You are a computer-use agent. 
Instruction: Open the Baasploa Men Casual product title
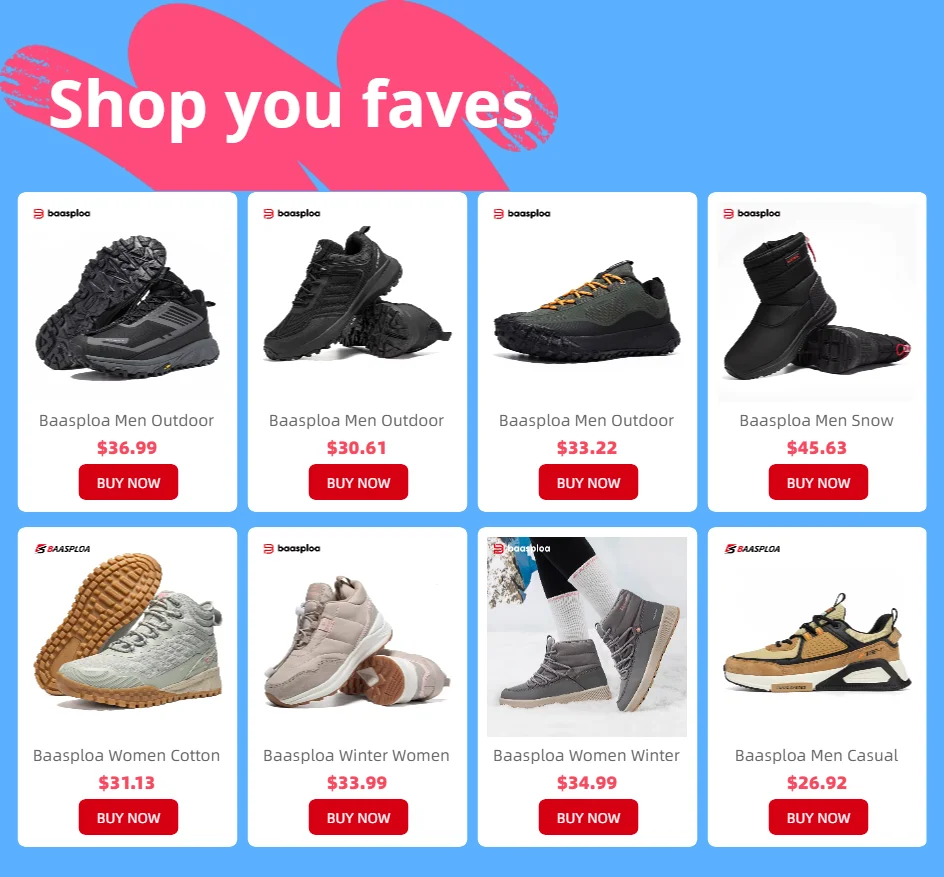816,755
